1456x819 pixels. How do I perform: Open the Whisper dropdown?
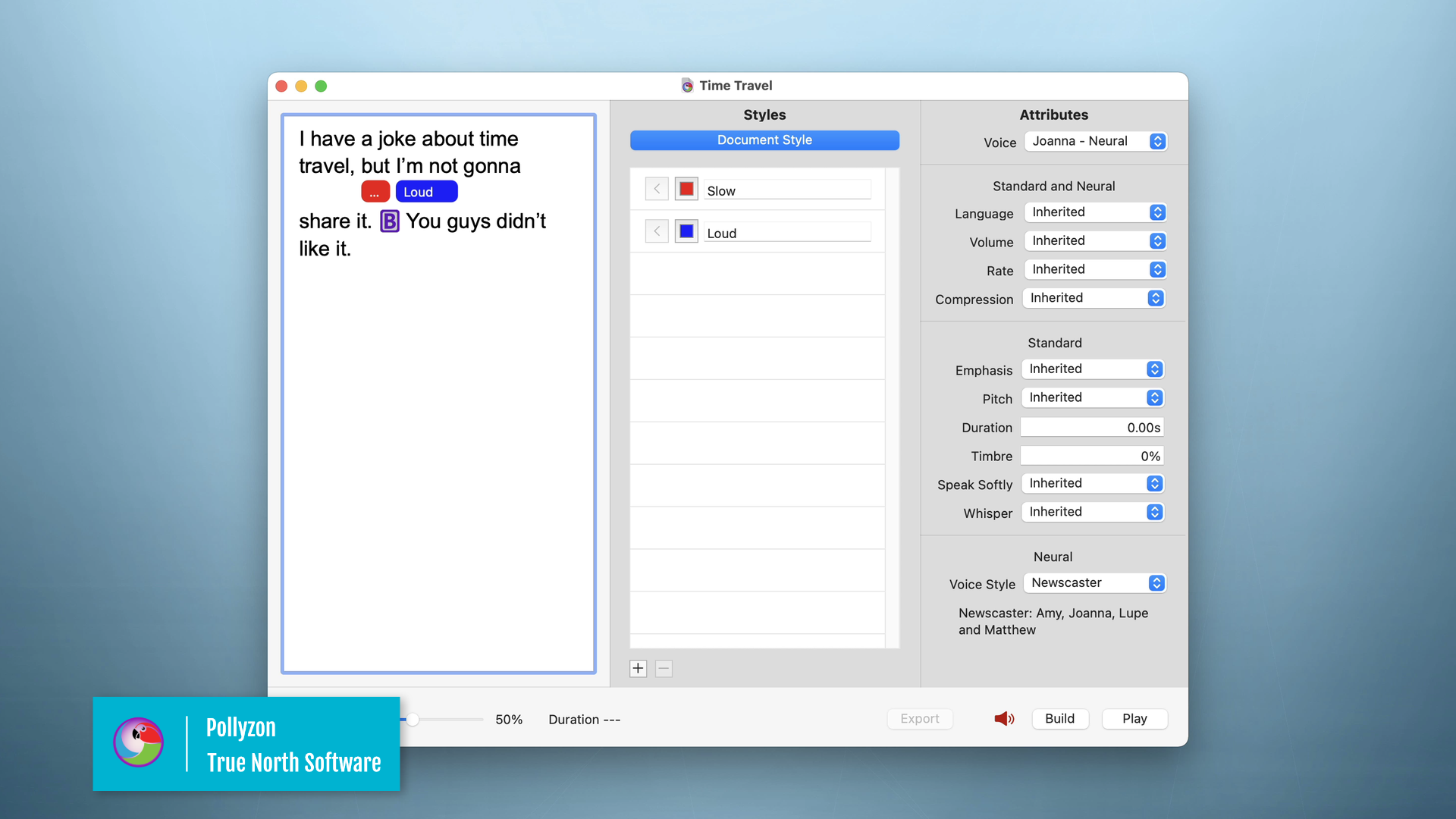(1092, 512)
